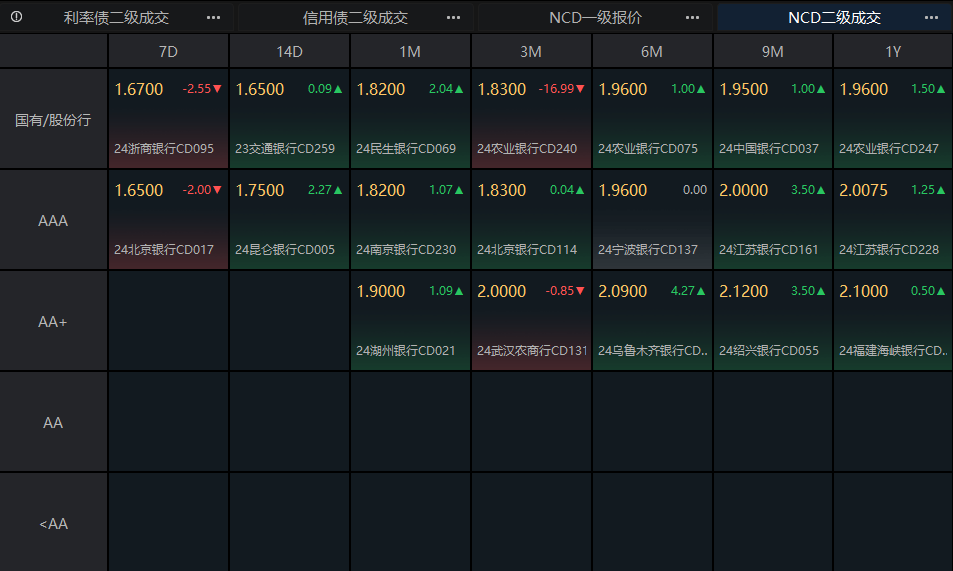This screenshot has width=953, height=571.
Task: Open the 24浙商银行CD095 cell
Action: pos(168,119)
